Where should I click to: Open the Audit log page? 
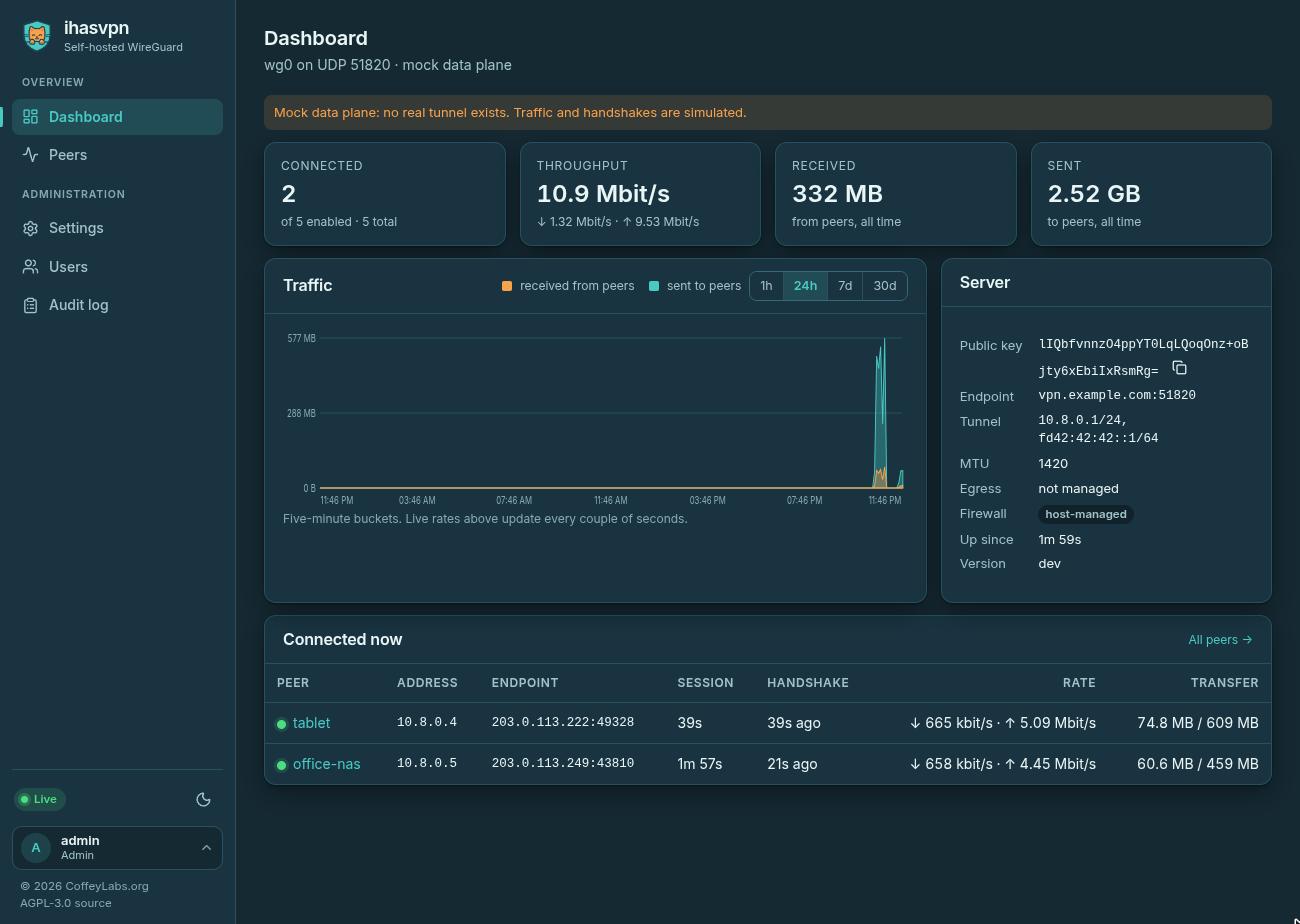point(117,305)
